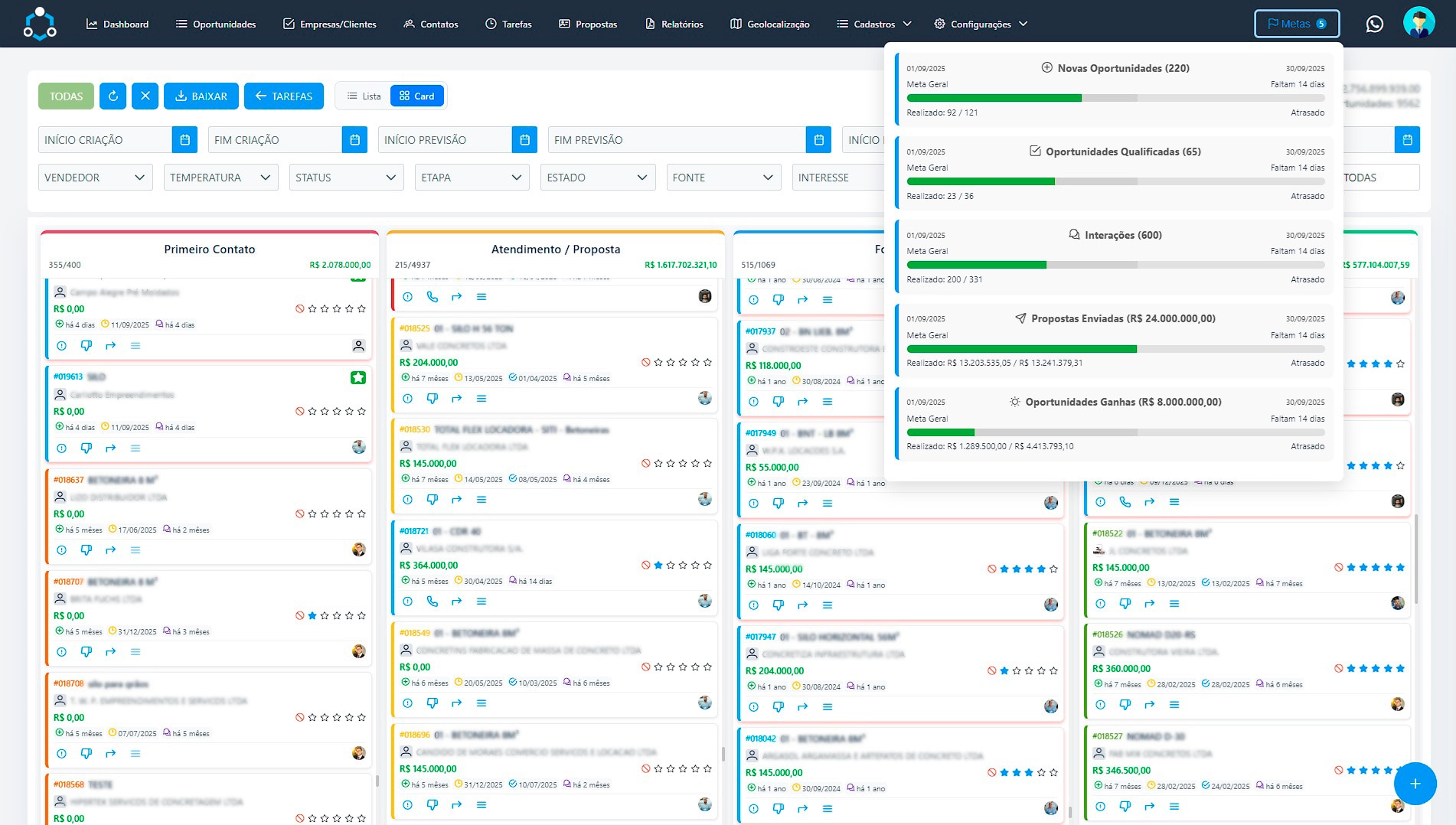Click the blue X clear filters button
This screenshot has height=825, width=1456.
pos(145,96)
